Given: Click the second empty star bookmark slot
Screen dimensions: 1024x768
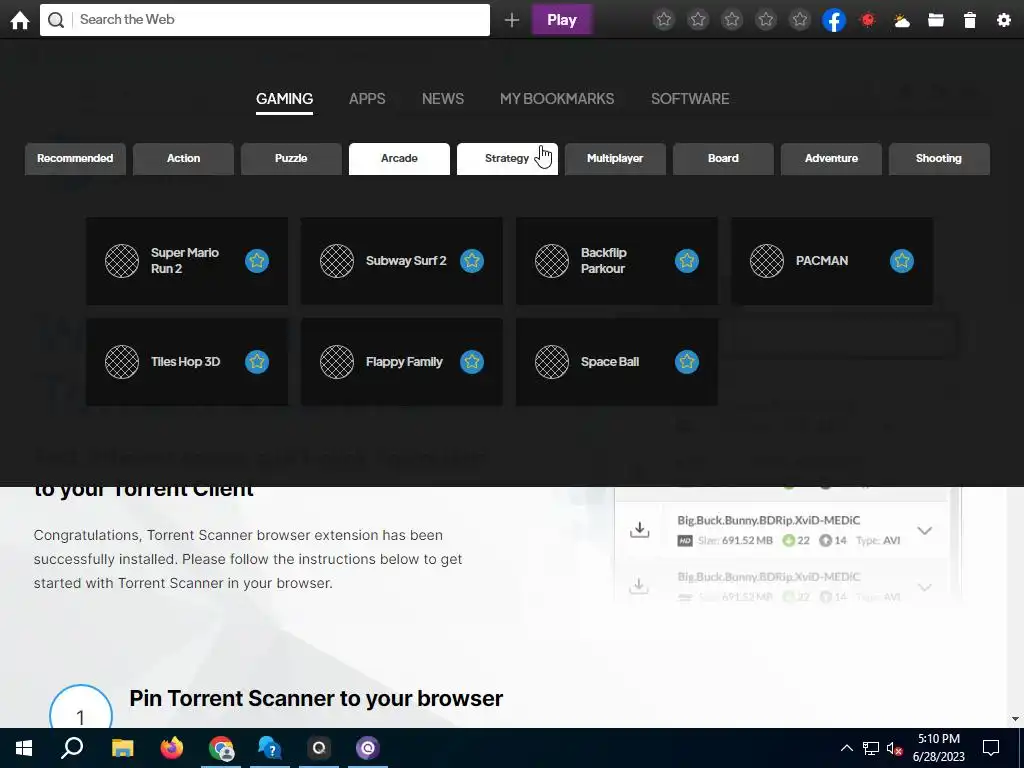Looking at the screenshot, I should point(698,20).
